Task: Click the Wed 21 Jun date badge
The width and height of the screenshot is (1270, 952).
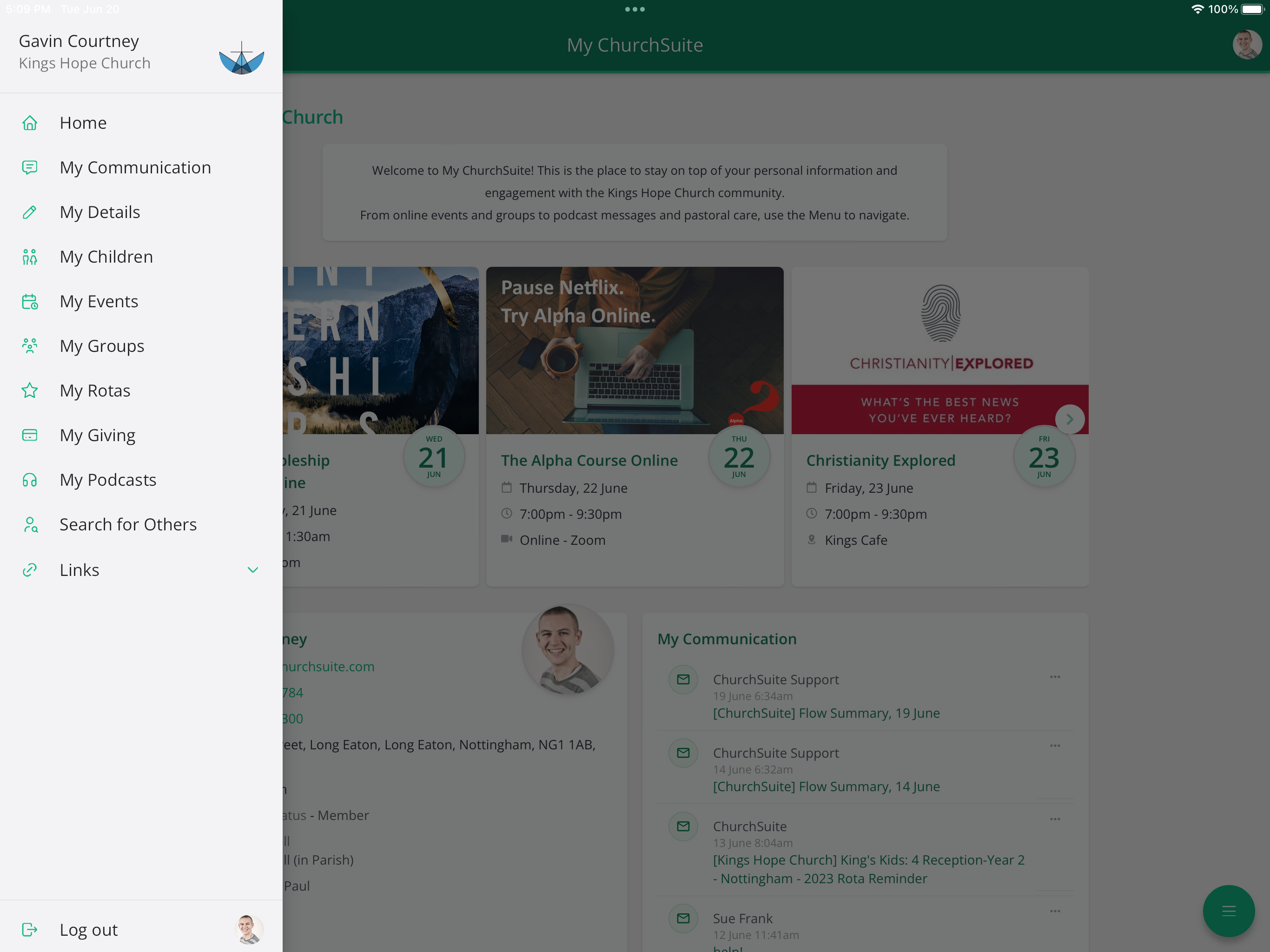Action: coord(433,457)
